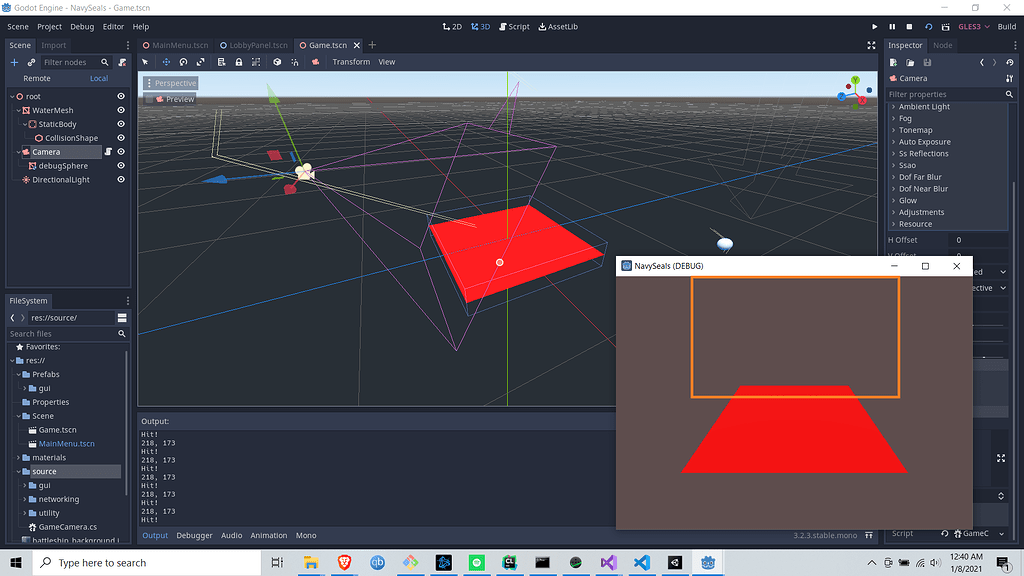The width and height of the screenshot is (1024, 576).
Task: Open the Debug menu
Action: coord(82,27)
